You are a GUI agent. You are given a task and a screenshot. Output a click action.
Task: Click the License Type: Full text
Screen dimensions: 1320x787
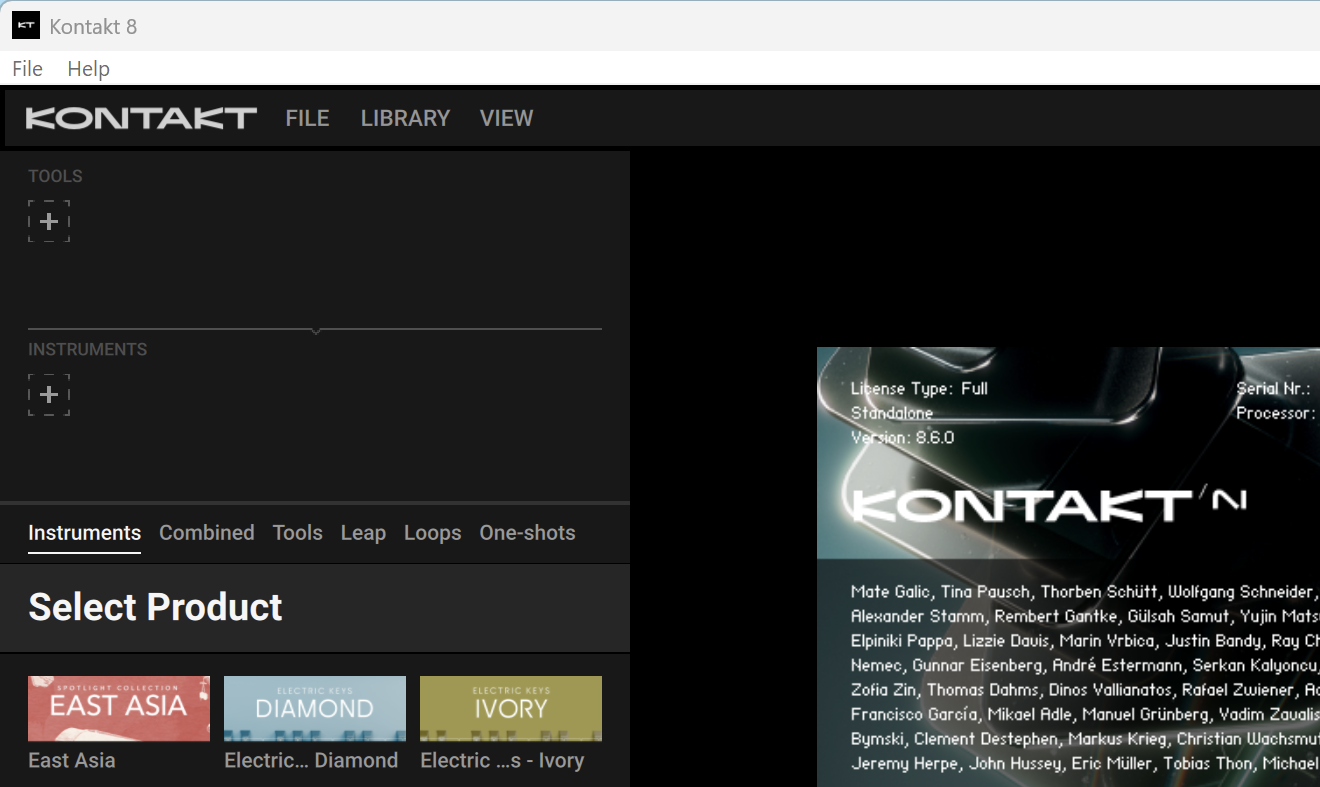919,389
